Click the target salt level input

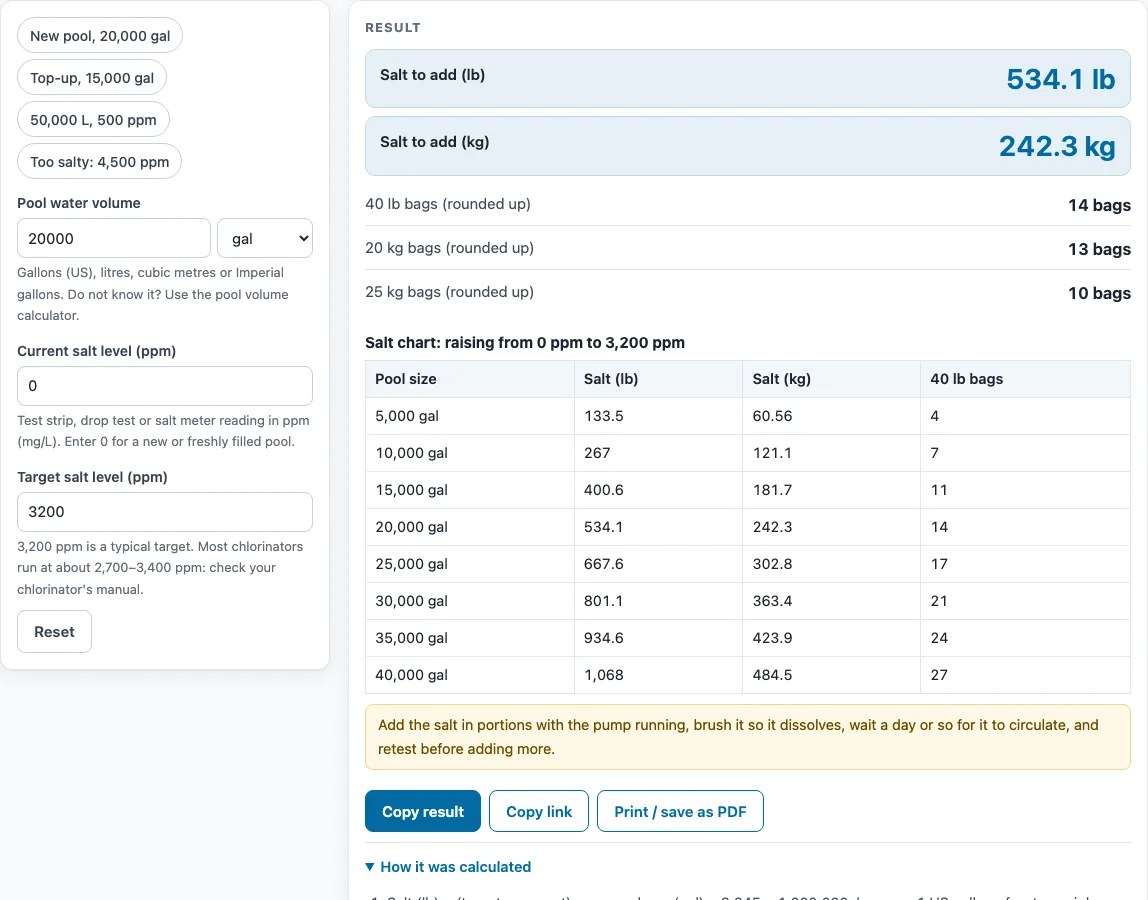(x=165, y=512)
